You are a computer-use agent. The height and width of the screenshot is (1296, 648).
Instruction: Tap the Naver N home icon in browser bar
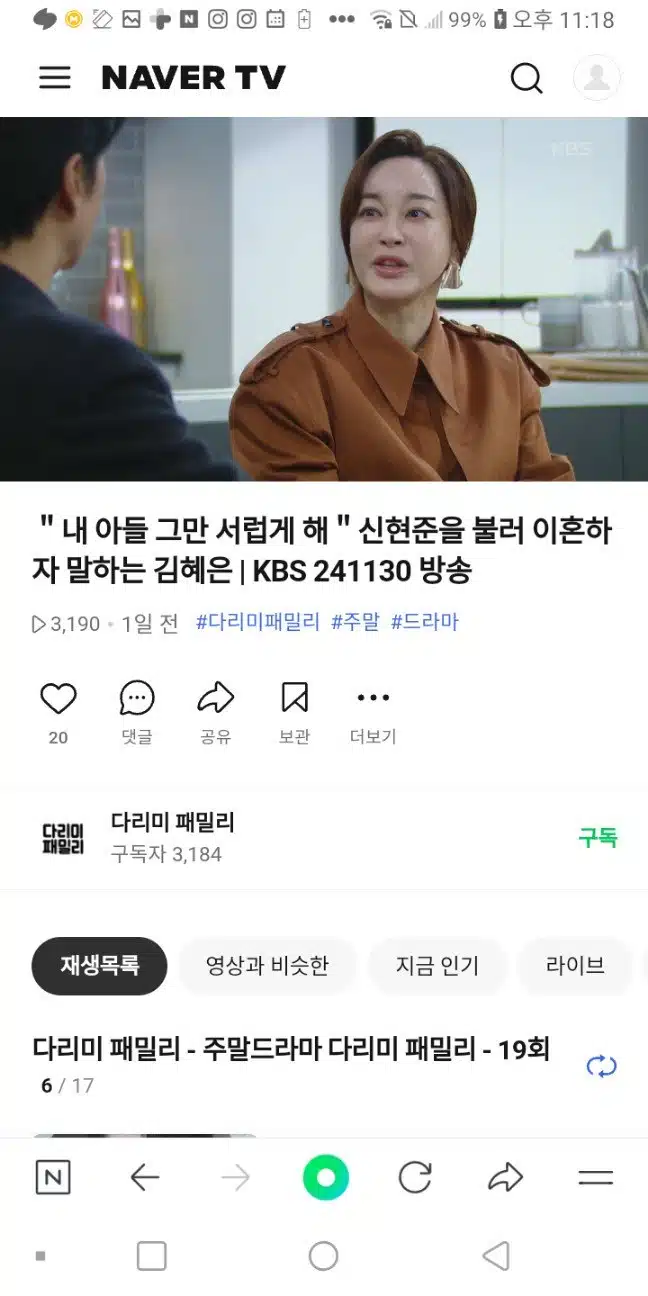click(53, 1178)
